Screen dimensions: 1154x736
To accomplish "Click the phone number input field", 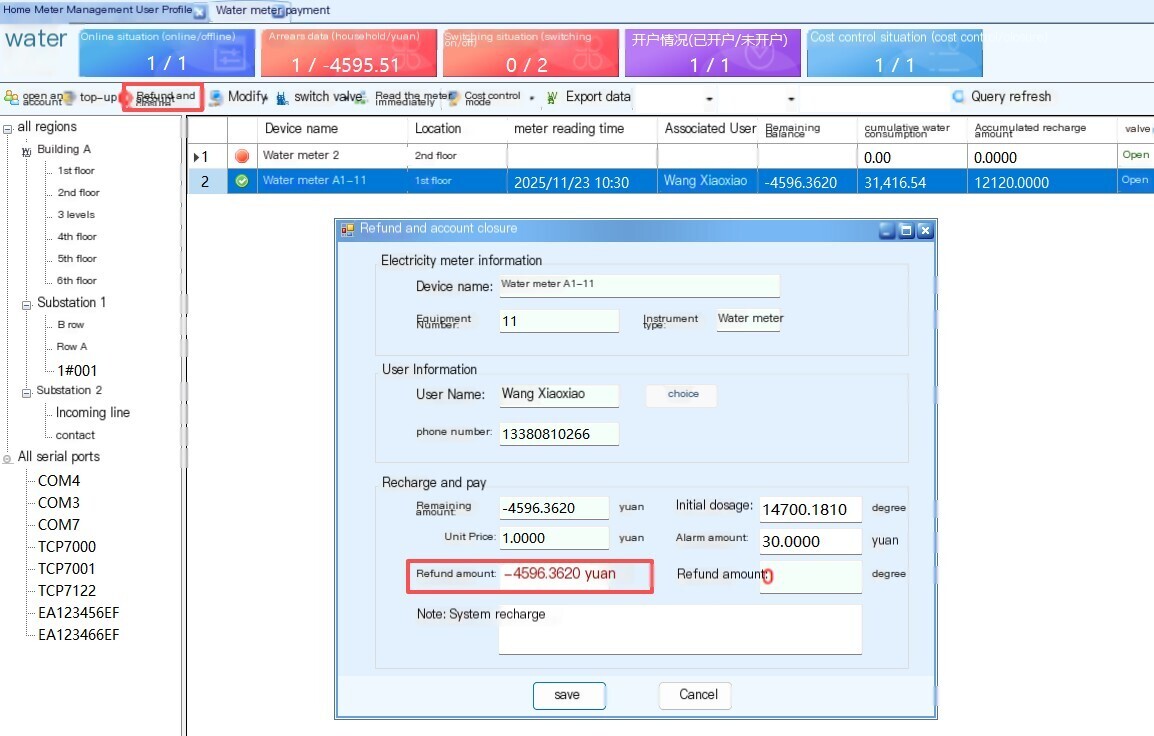I will tap(559, 434).
